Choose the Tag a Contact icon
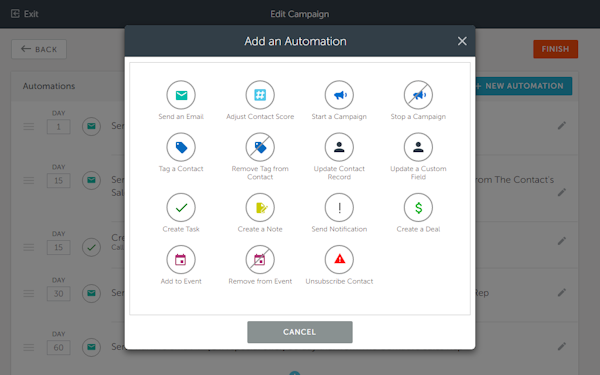The image size is (600, 375). pyautogui.click(x=181, y=147)
